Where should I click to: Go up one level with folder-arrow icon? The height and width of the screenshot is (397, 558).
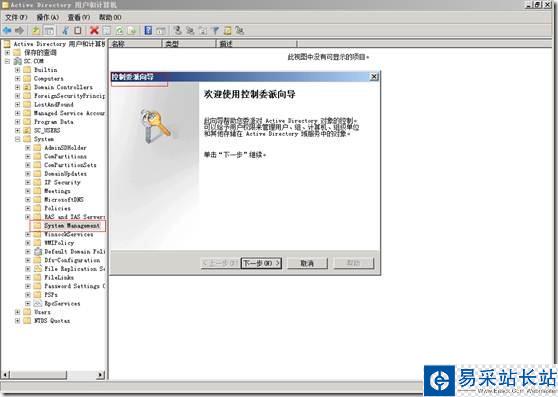pyautogui.click(x=36, y=31)
